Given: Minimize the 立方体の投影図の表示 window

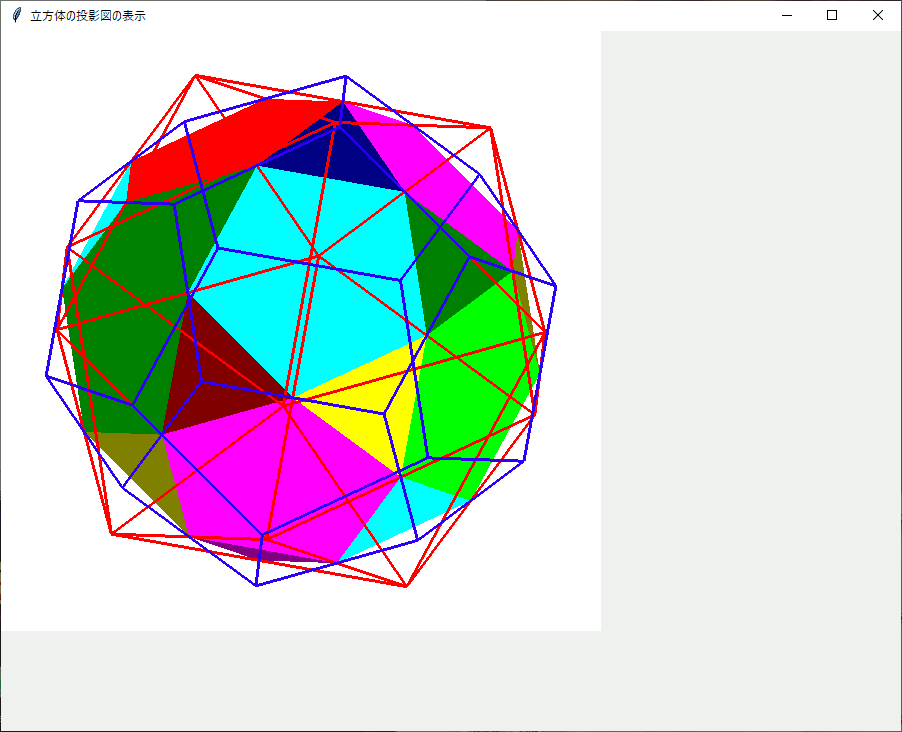Looking at the screenshot, I should click(787, 16).
